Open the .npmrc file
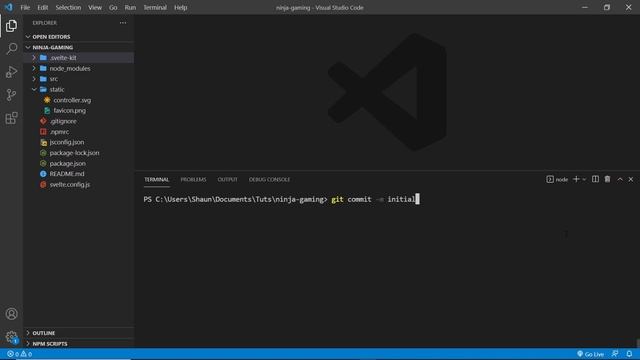 [x=59, y=132]
